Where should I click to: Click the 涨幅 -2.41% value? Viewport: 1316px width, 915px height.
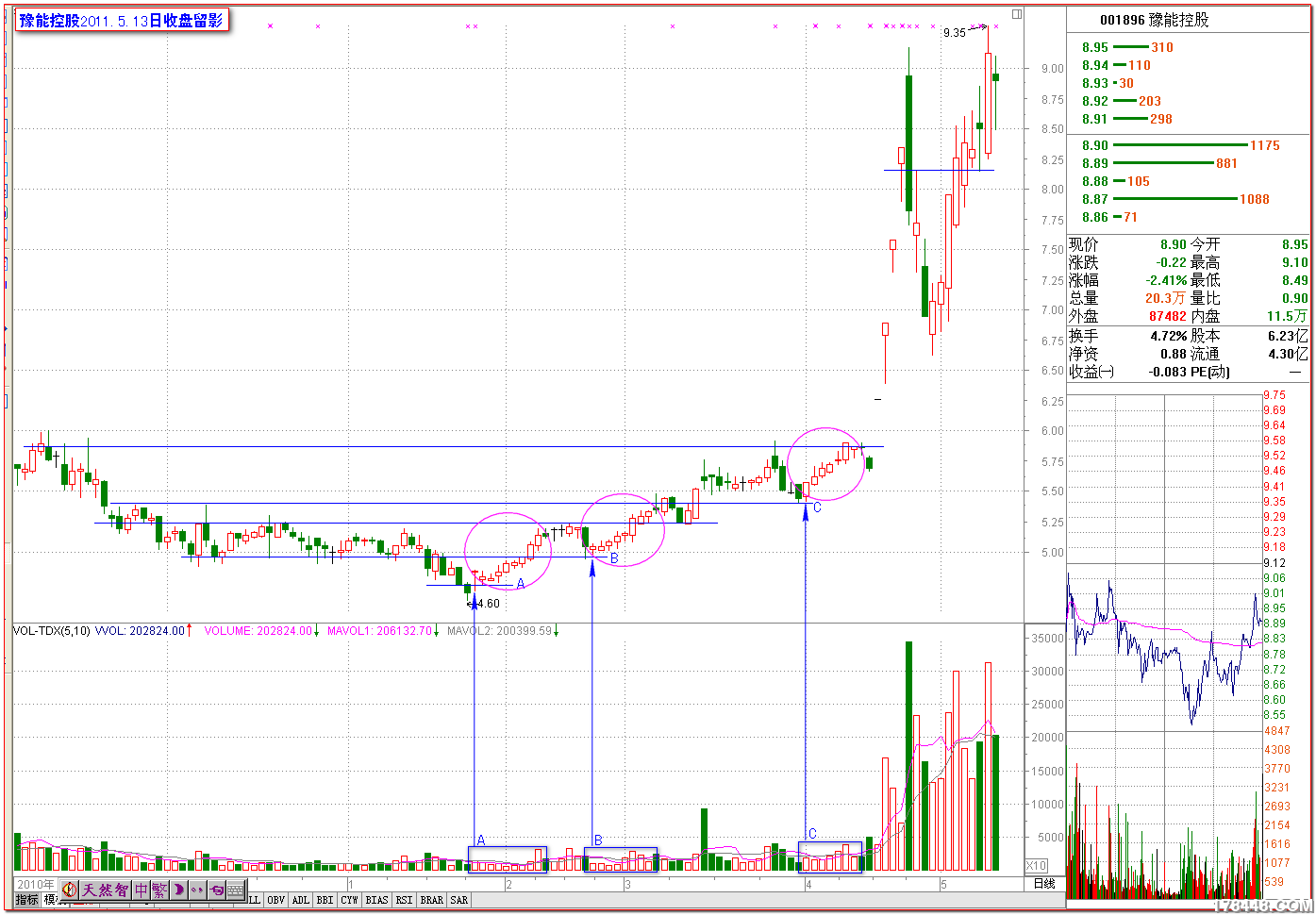click(x=1166, y=280)
